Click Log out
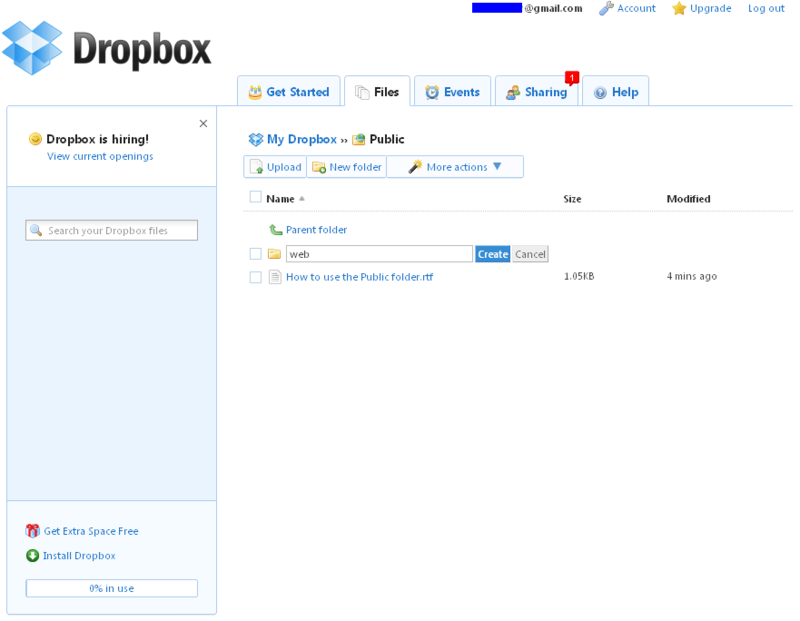 [766, 8]
